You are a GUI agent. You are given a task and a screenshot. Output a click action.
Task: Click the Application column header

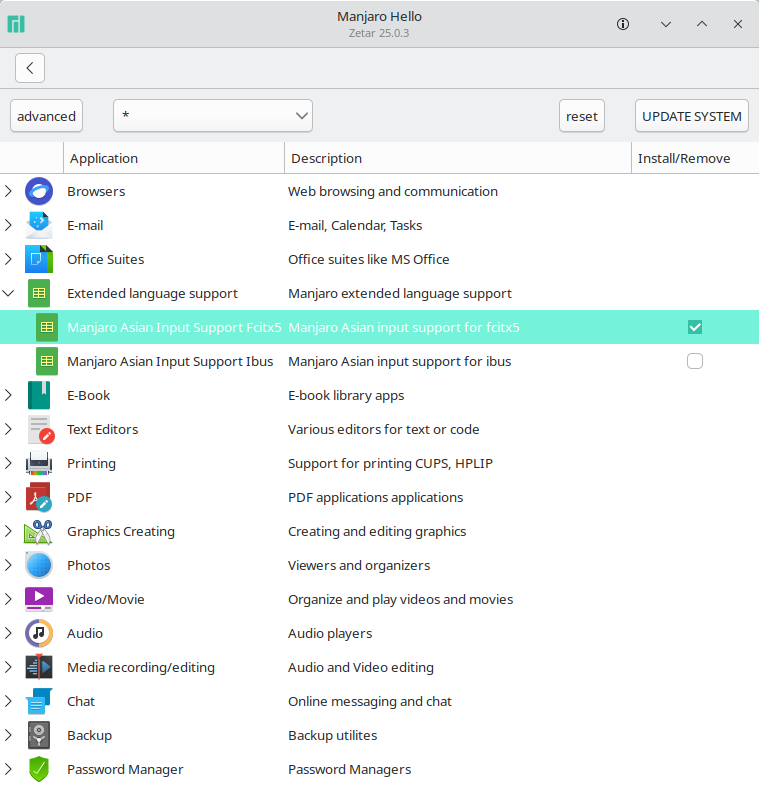point(174,158)
